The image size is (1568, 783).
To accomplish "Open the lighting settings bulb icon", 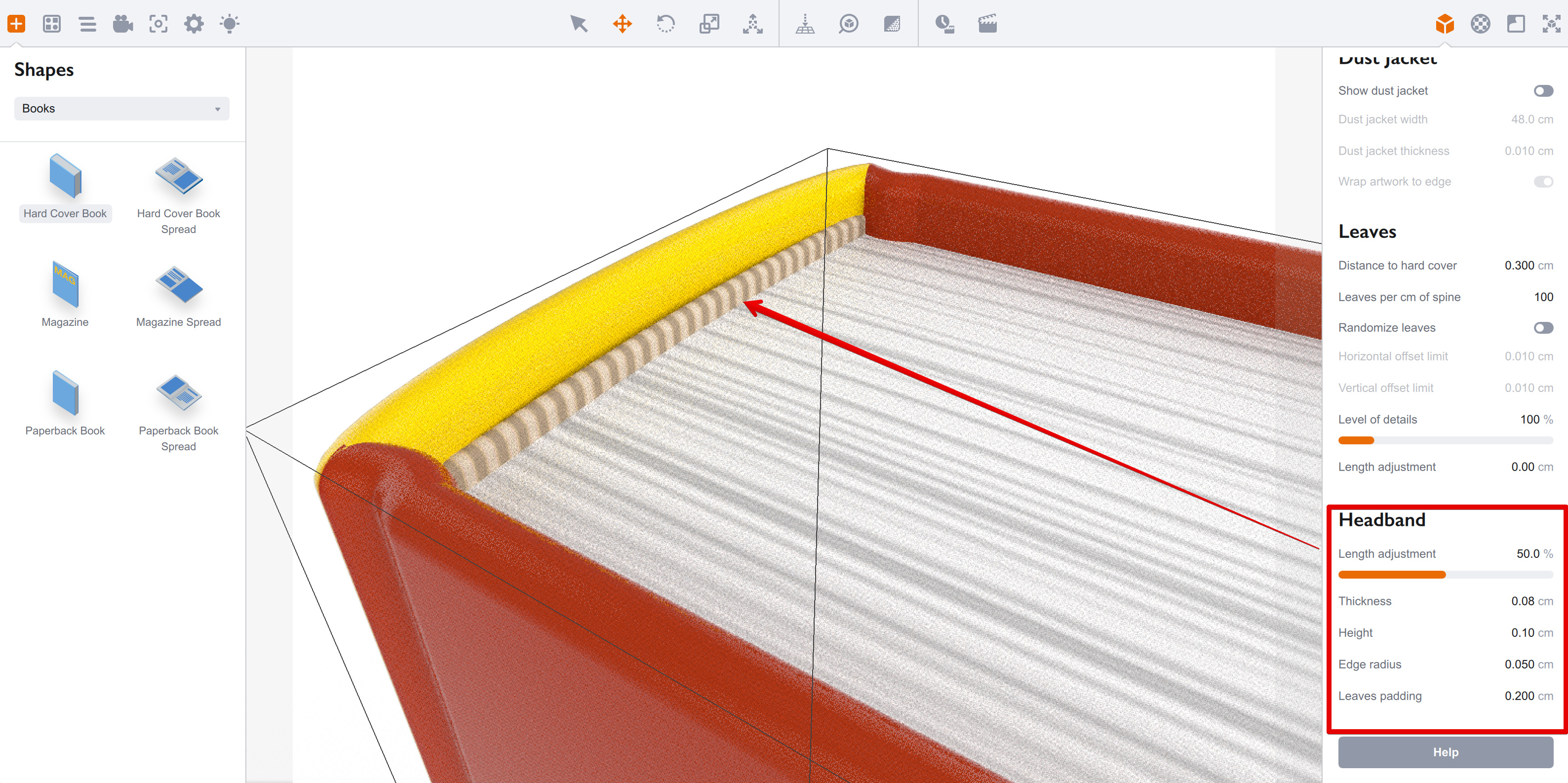I will [230, 24].
